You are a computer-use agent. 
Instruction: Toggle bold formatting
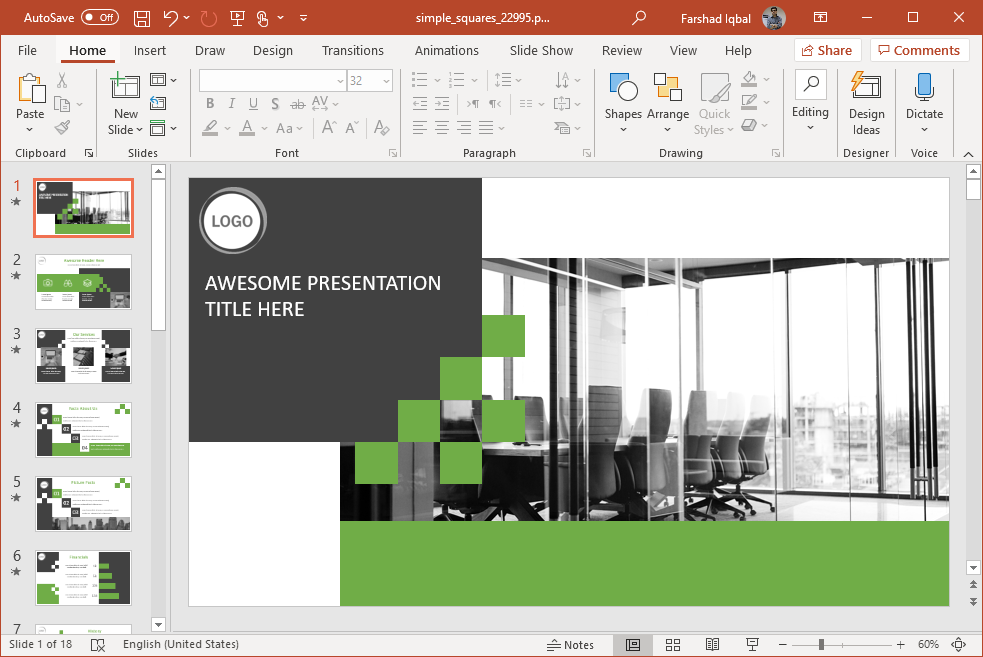coord(210,103)
